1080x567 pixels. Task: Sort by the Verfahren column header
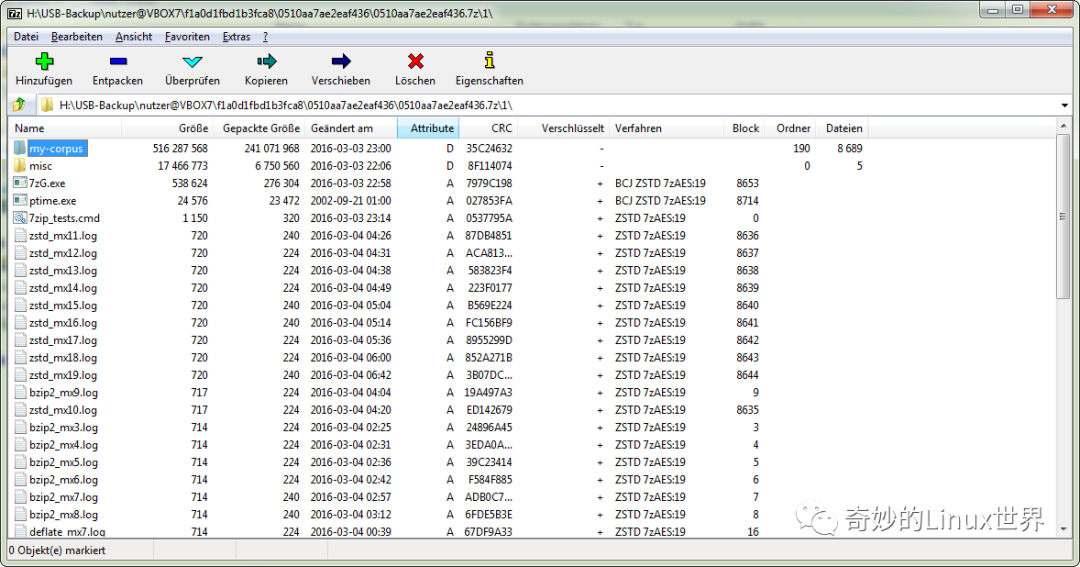(666, 128)
